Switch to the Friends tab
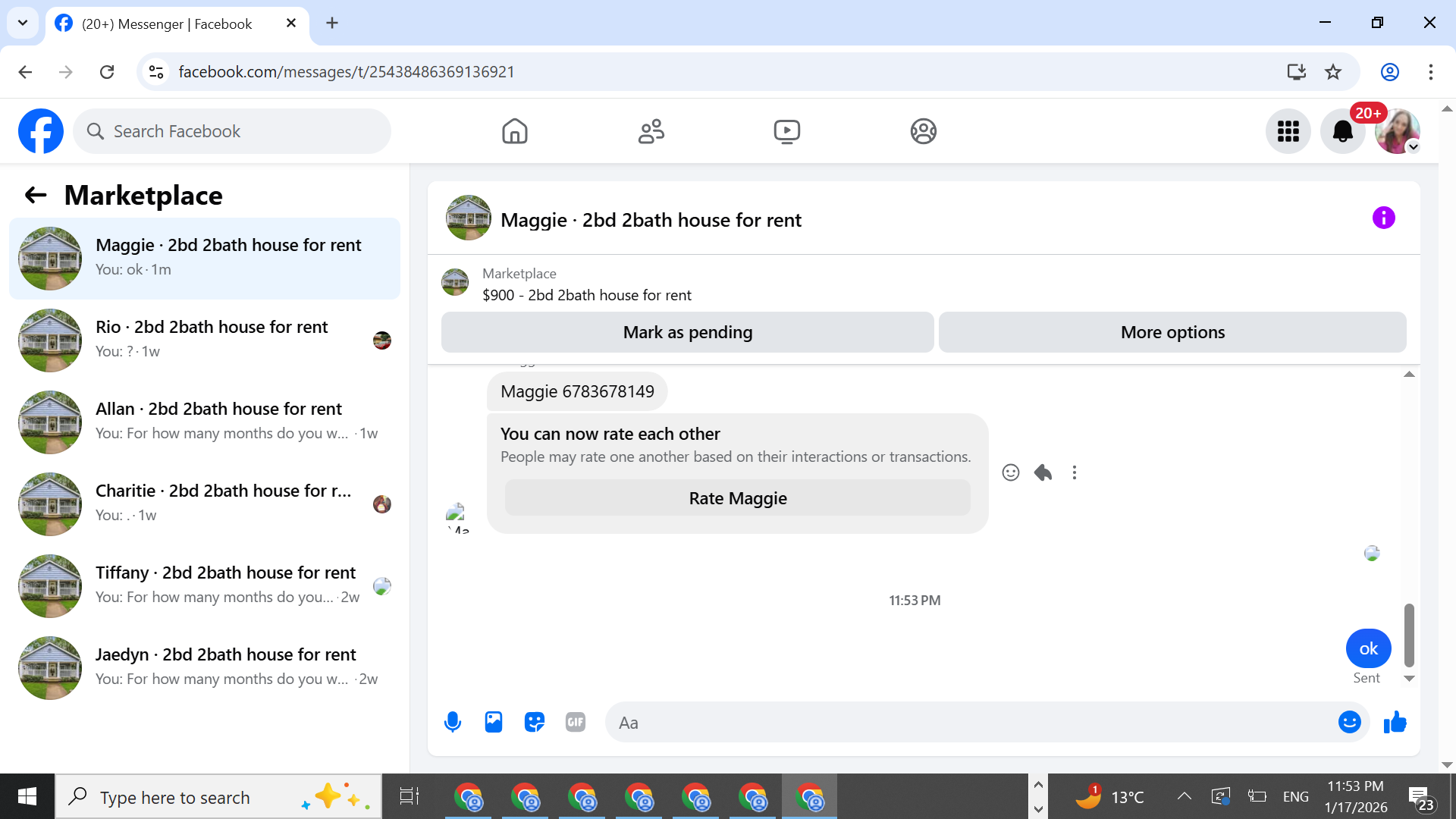This screenshot has width=1456, height=819. (651, 132)
